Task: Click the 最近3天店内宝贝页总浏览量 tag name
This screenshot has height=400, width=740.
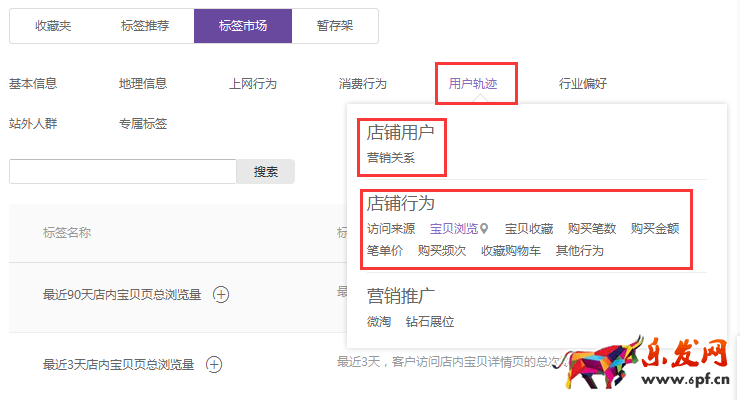Action: (118, 365)
